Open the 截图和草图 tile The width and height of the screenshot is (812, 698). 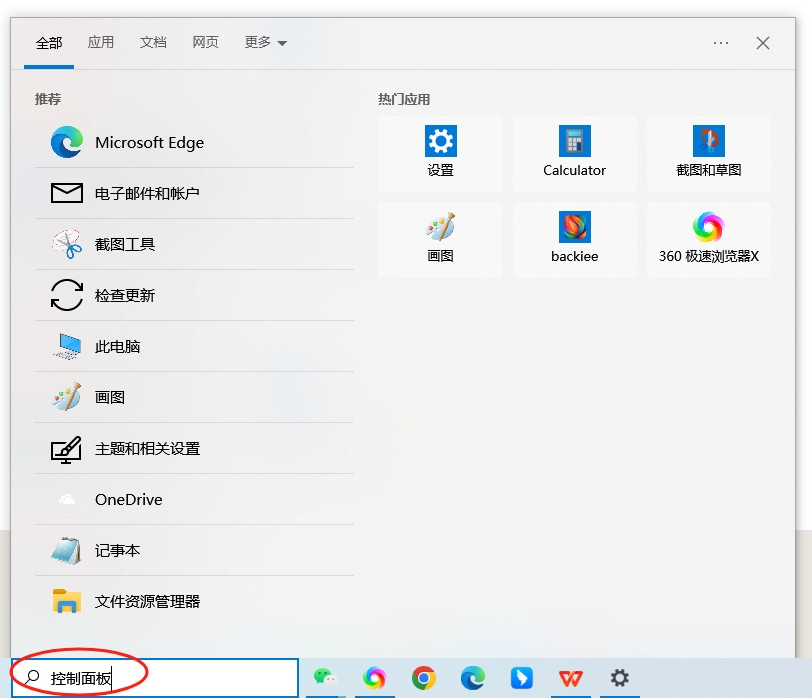click(708, 154)
